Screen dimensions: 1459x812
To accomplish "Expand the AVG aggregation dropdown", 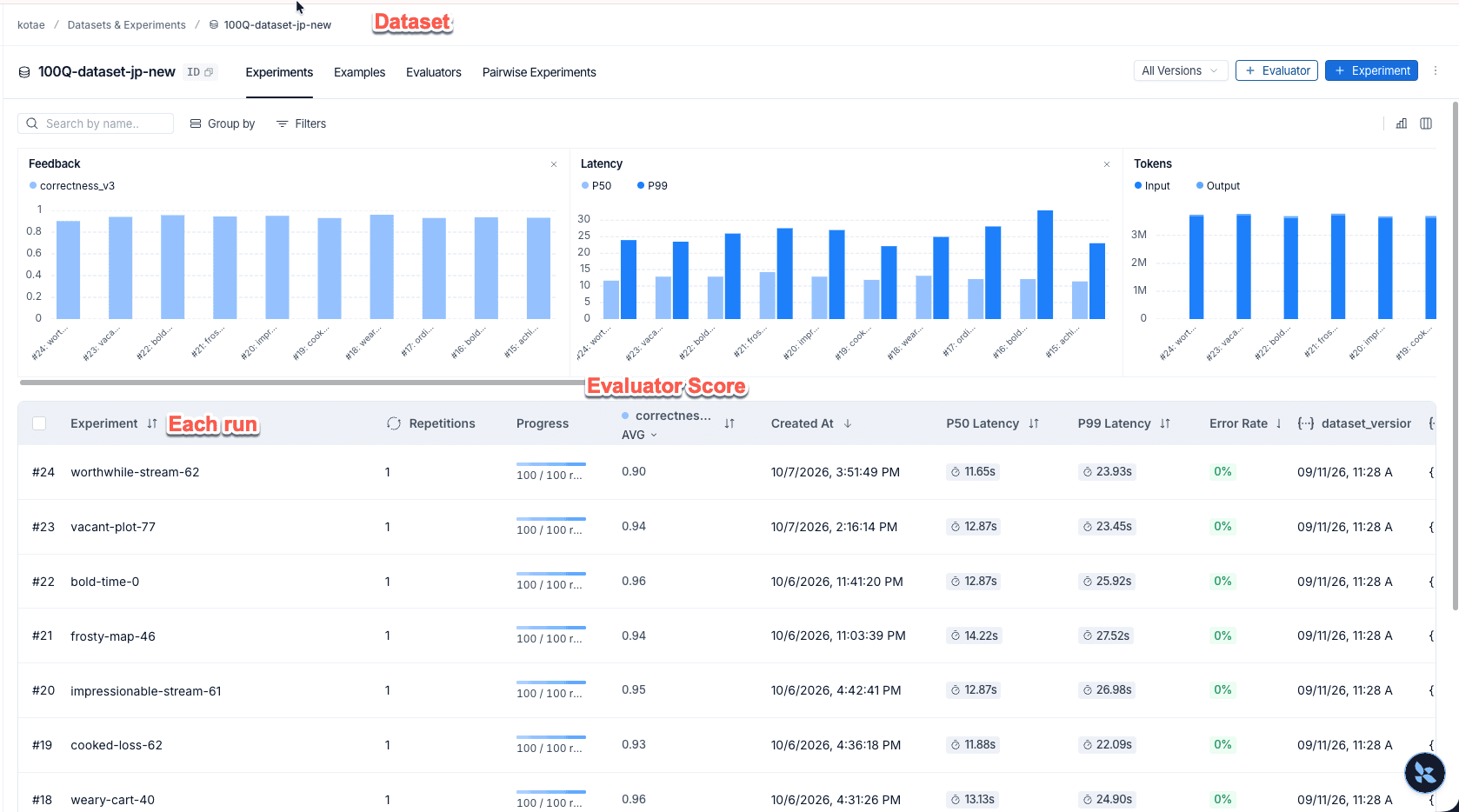I will click(639, 435).
